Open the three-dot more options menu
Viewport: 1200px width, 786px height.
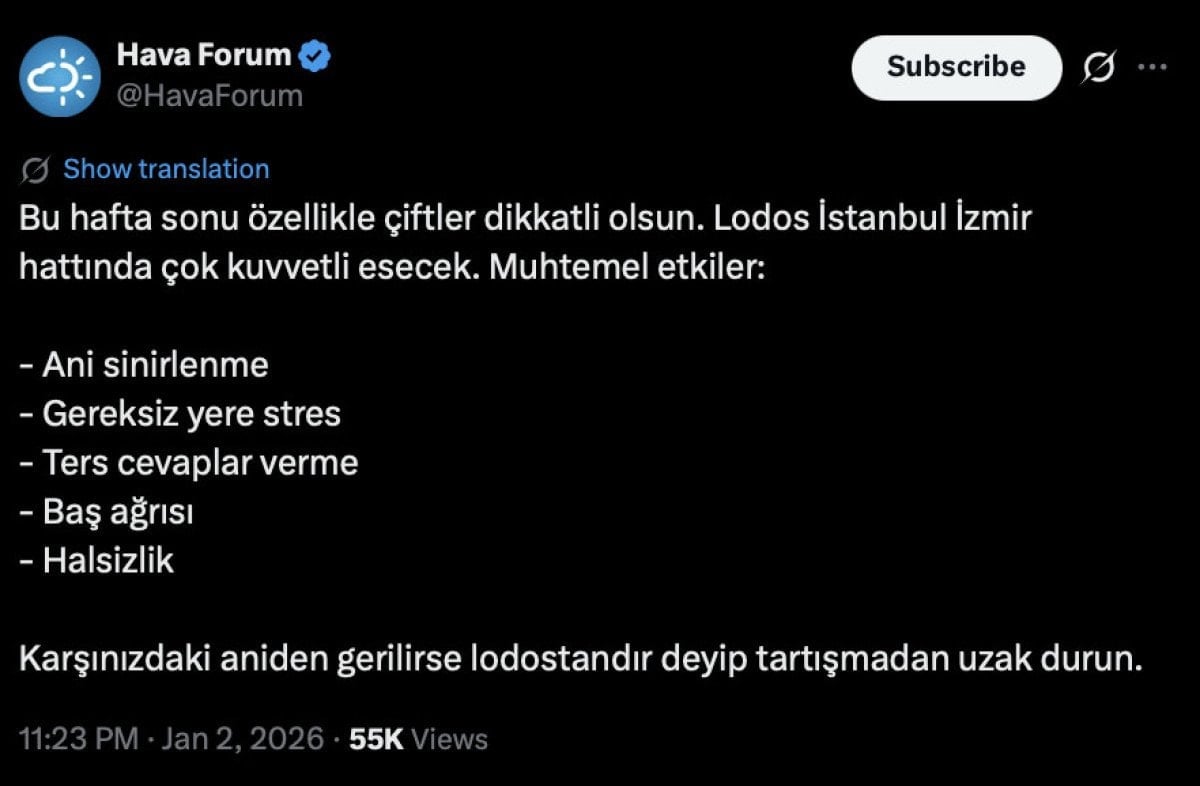pos(1153,67)
